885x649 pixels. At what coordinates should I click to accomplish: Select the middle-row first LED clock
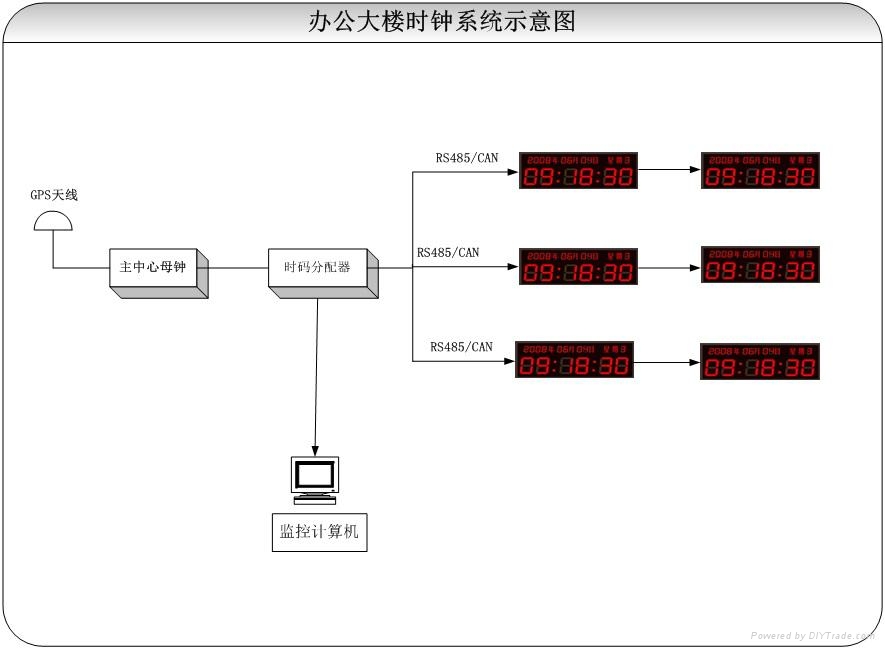pos(578,266)
